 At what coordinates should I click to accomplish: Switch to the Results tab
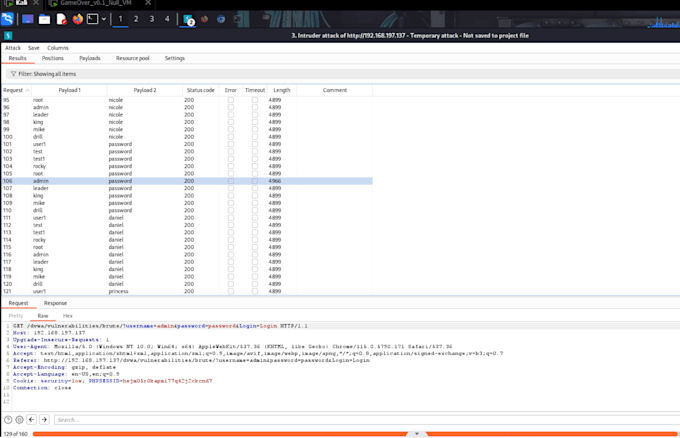coord(18,58)
